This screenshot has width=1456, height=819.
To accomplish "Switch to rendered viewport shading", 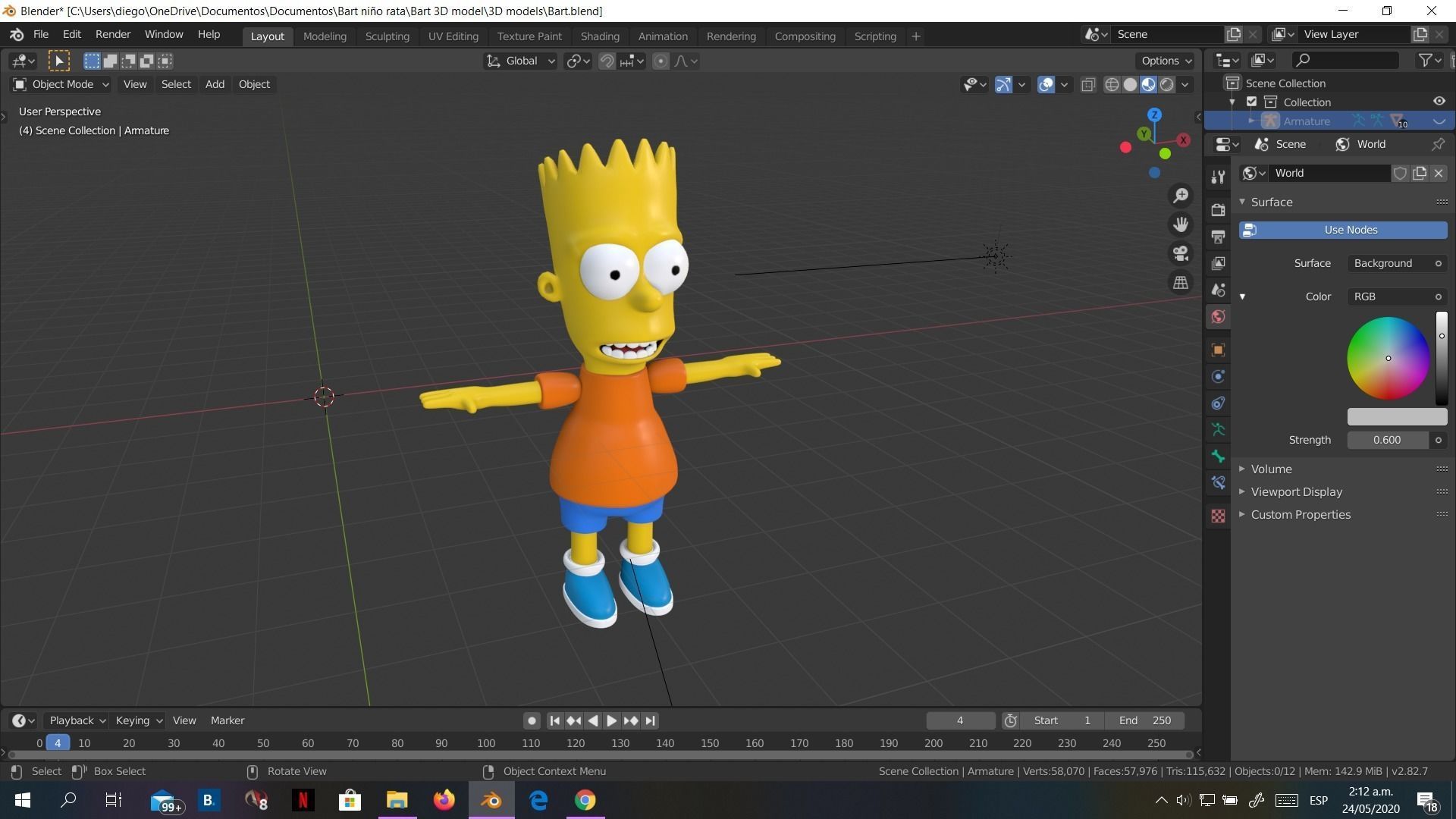I will pyautogui.click(x=1167, y=84).
